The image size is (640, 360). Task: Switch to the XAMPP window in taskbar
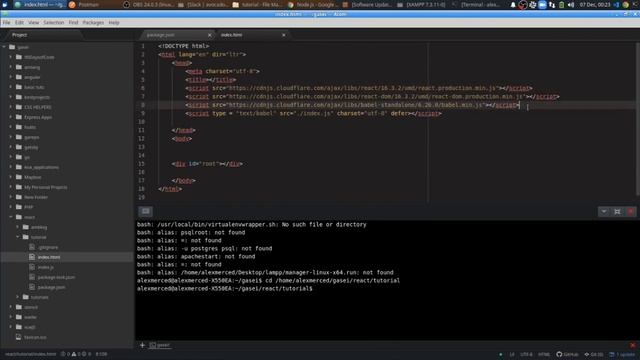coord(421,4)
